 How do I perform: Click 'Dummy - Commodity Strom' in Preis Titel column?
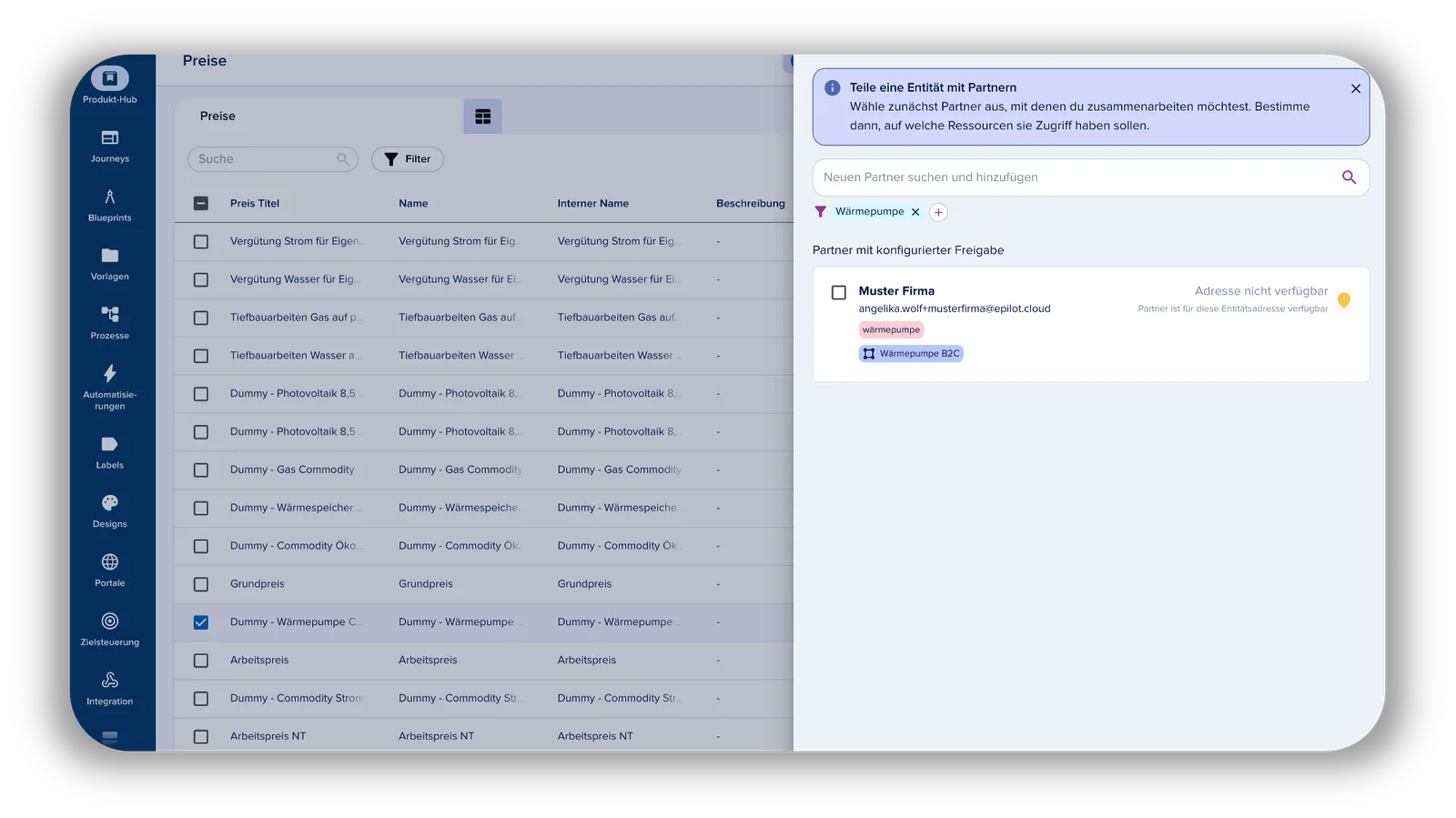point(297,698)
